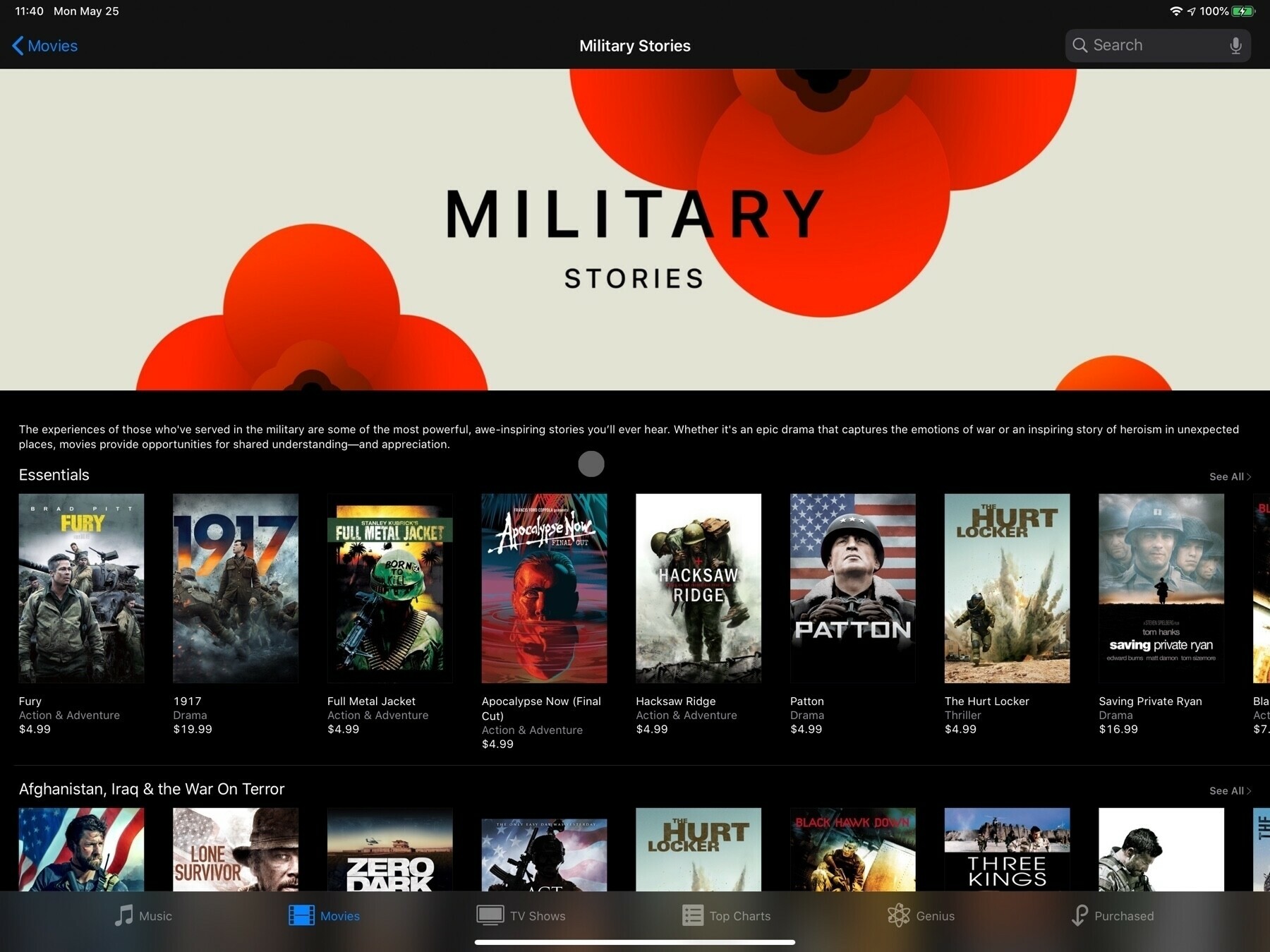The height and width of the screenshot is (952, 1270).
Task: Open the Patton movie poster
Action: point(852,588)
